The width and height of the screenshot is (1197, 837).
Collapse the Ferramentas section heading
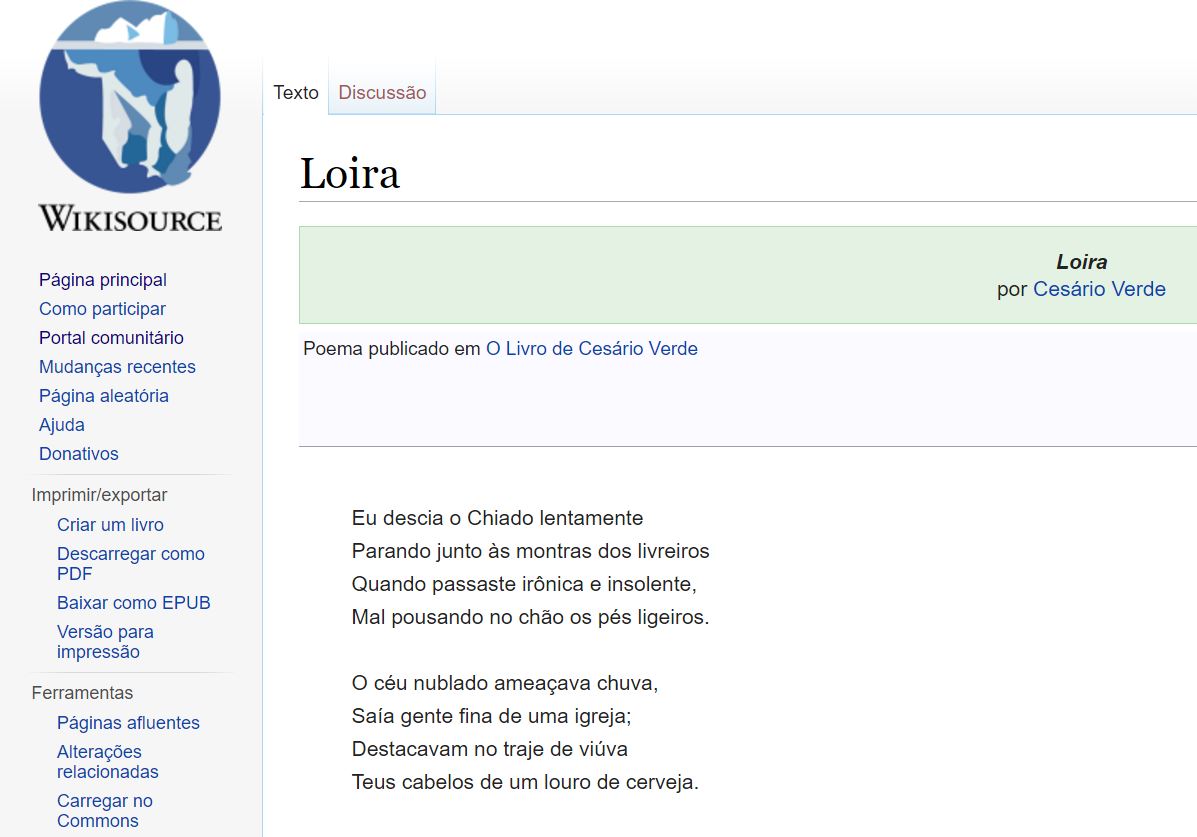(82, 693)
